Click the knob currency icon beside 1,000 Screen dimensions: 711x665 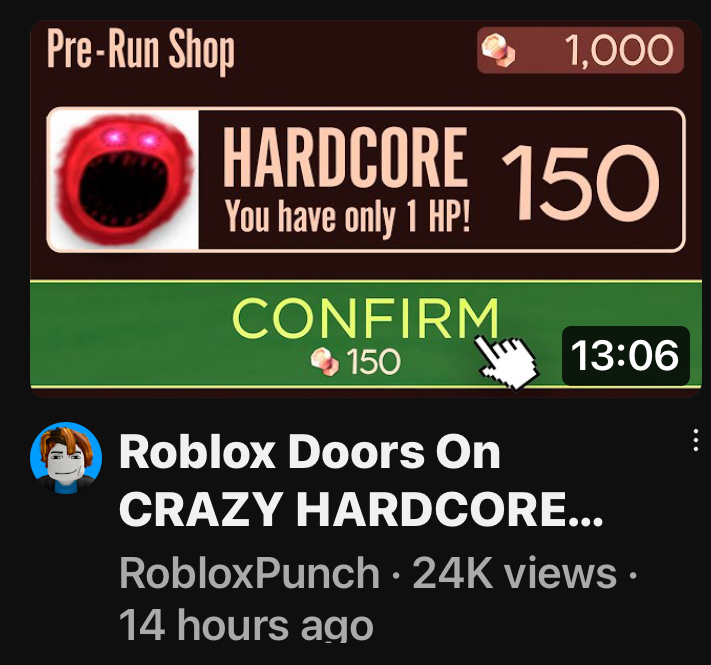pyautogui.click(x=498, y=50)
